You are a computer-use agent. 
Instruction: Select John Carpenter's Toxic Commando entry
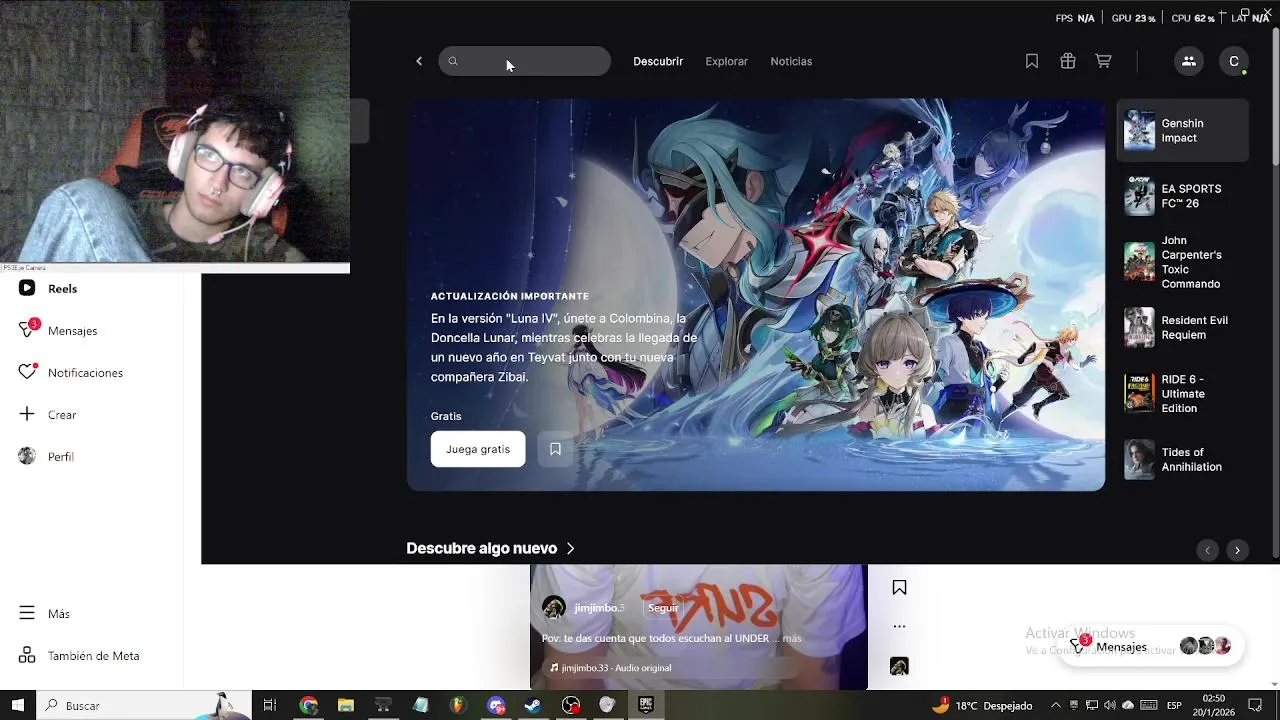coord(1183,262)
